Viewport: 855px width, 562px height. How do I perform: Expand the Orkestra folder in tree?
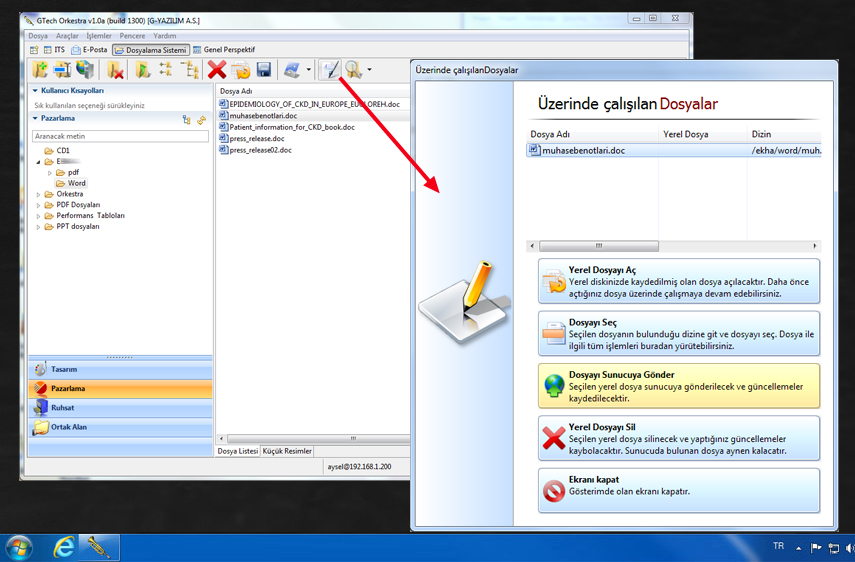(x=39, y=194)
